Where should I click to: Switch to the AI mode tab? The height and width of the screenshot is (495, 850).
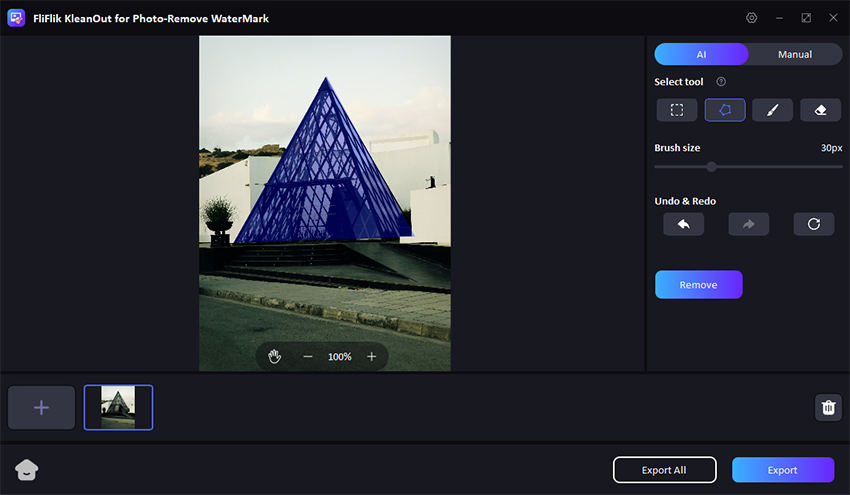pos(701,54)
